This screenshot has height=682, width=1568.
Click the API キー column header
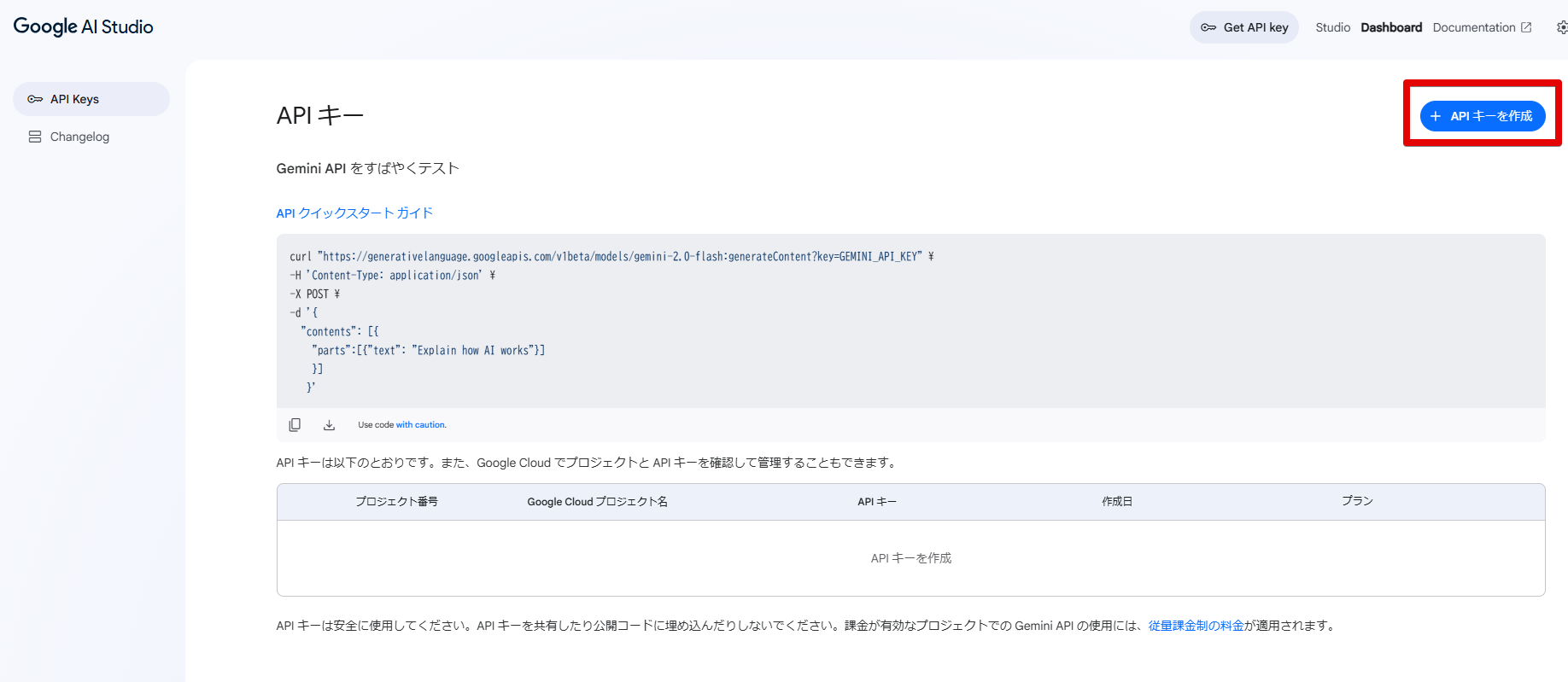click(x=877, y=502)
